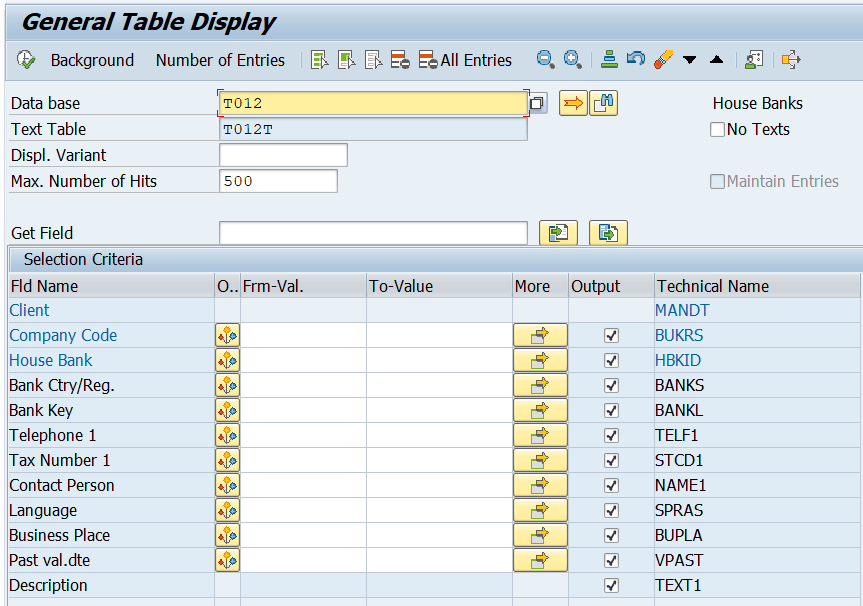Open value help beside Data base field
The height and width of the screenshot is (606, 863).
537,103
